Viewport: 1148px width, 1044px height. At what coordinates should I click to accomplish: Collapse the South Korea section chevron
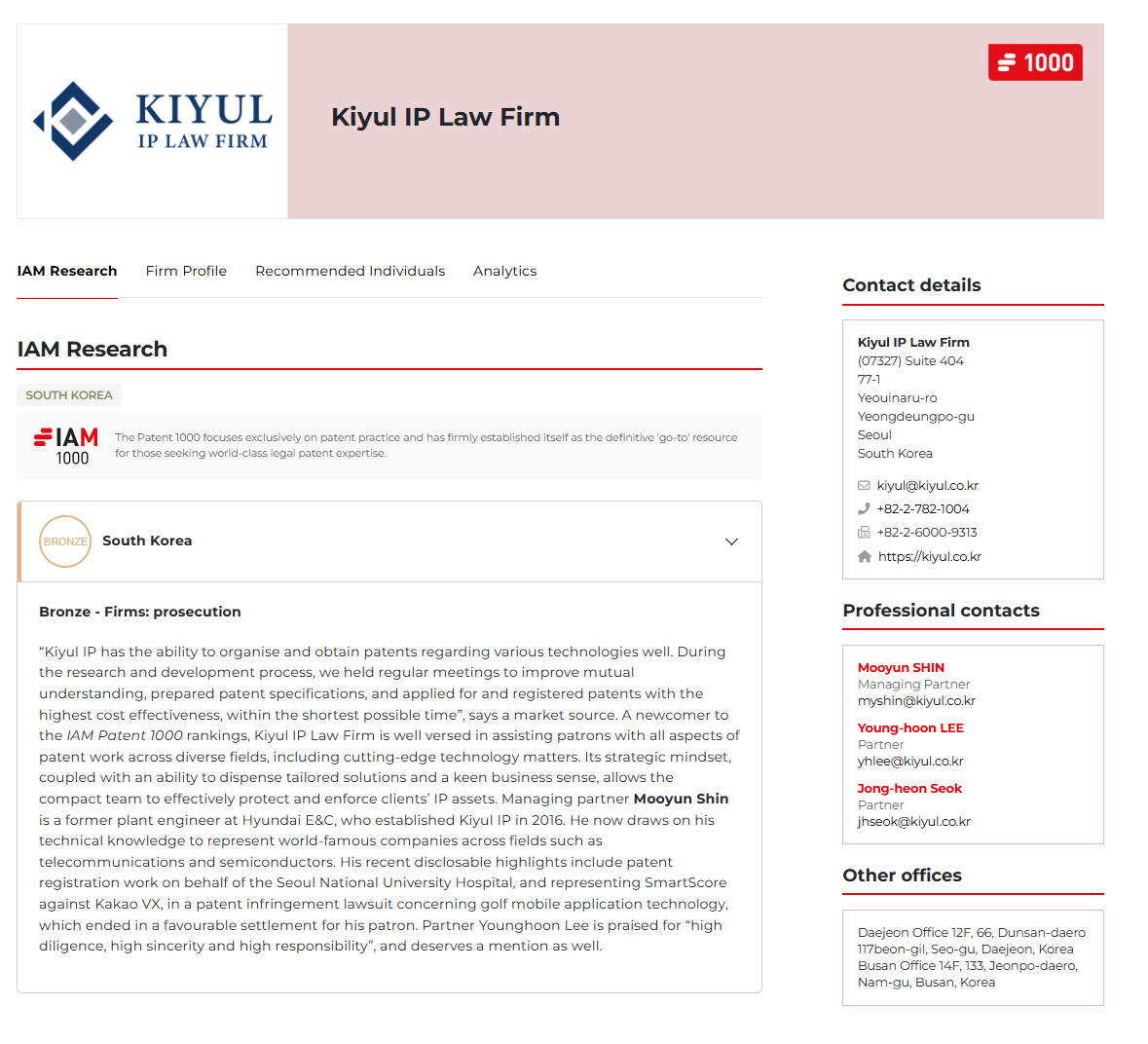click(730, 541)
